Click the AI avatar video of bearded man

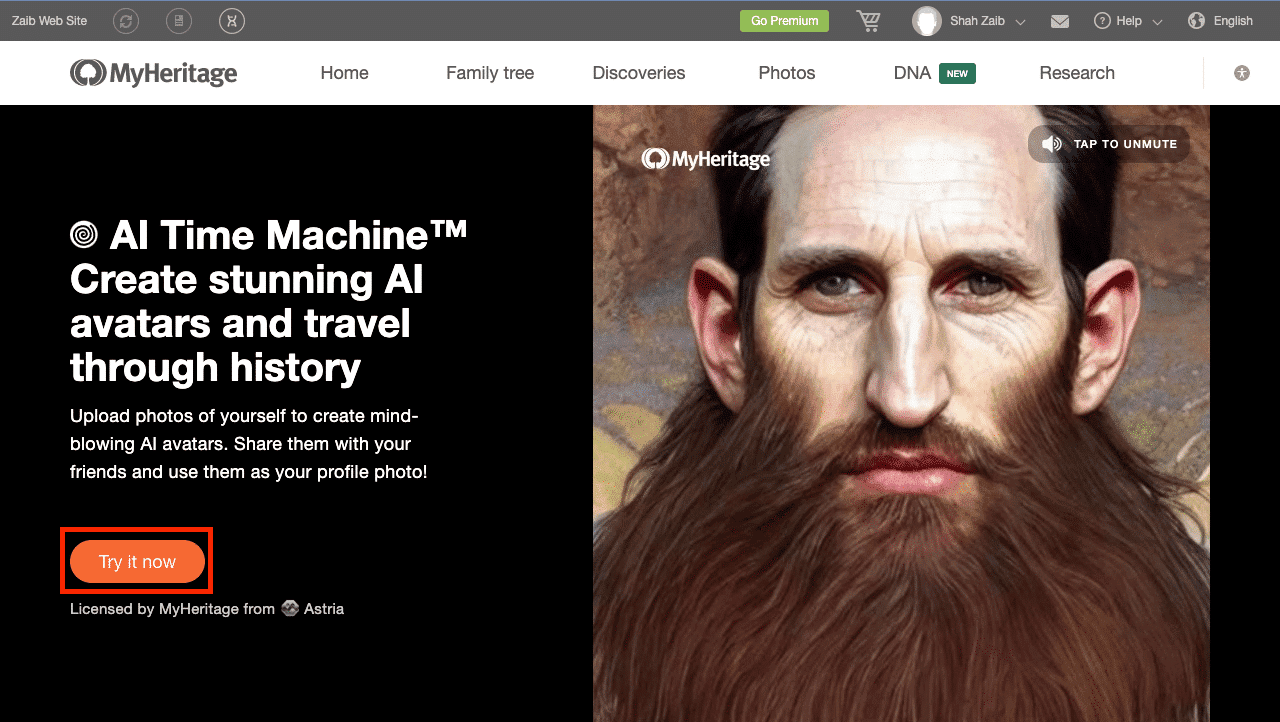pos(901,413)
